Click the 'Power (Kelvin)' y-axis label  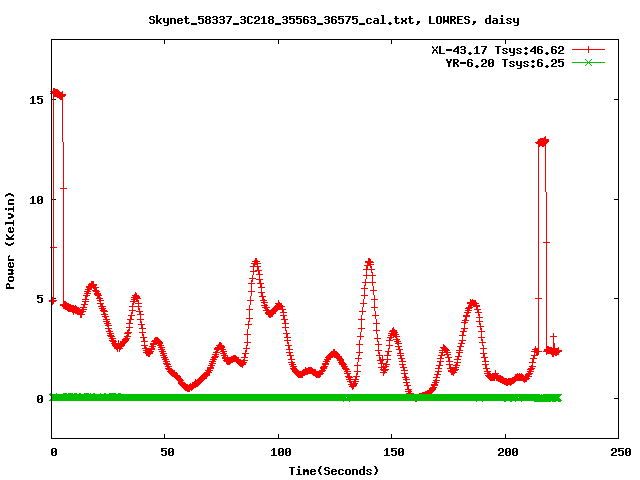[10, 241]
